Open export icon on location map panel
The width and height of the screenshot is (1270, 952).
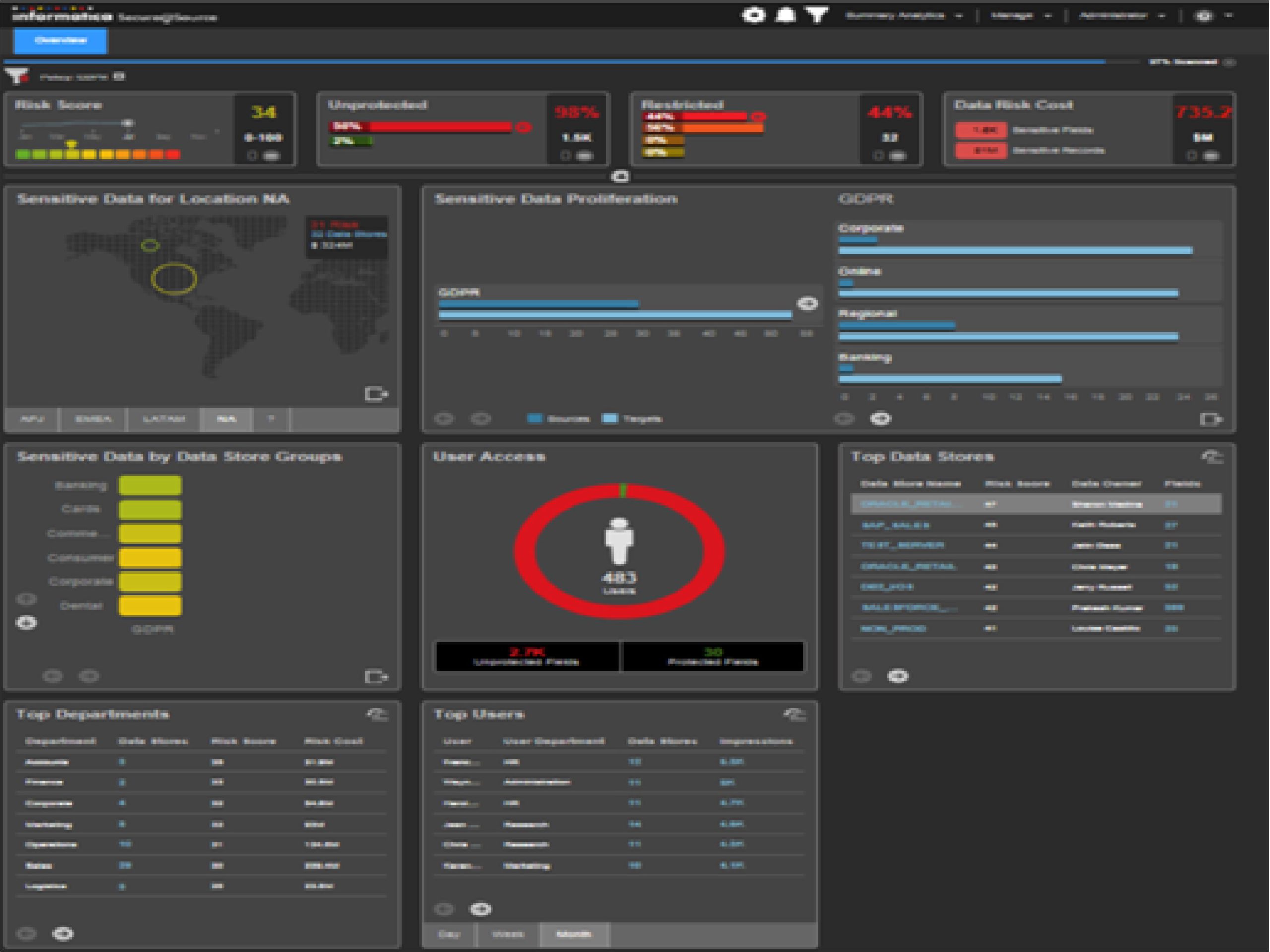point(376,394)
